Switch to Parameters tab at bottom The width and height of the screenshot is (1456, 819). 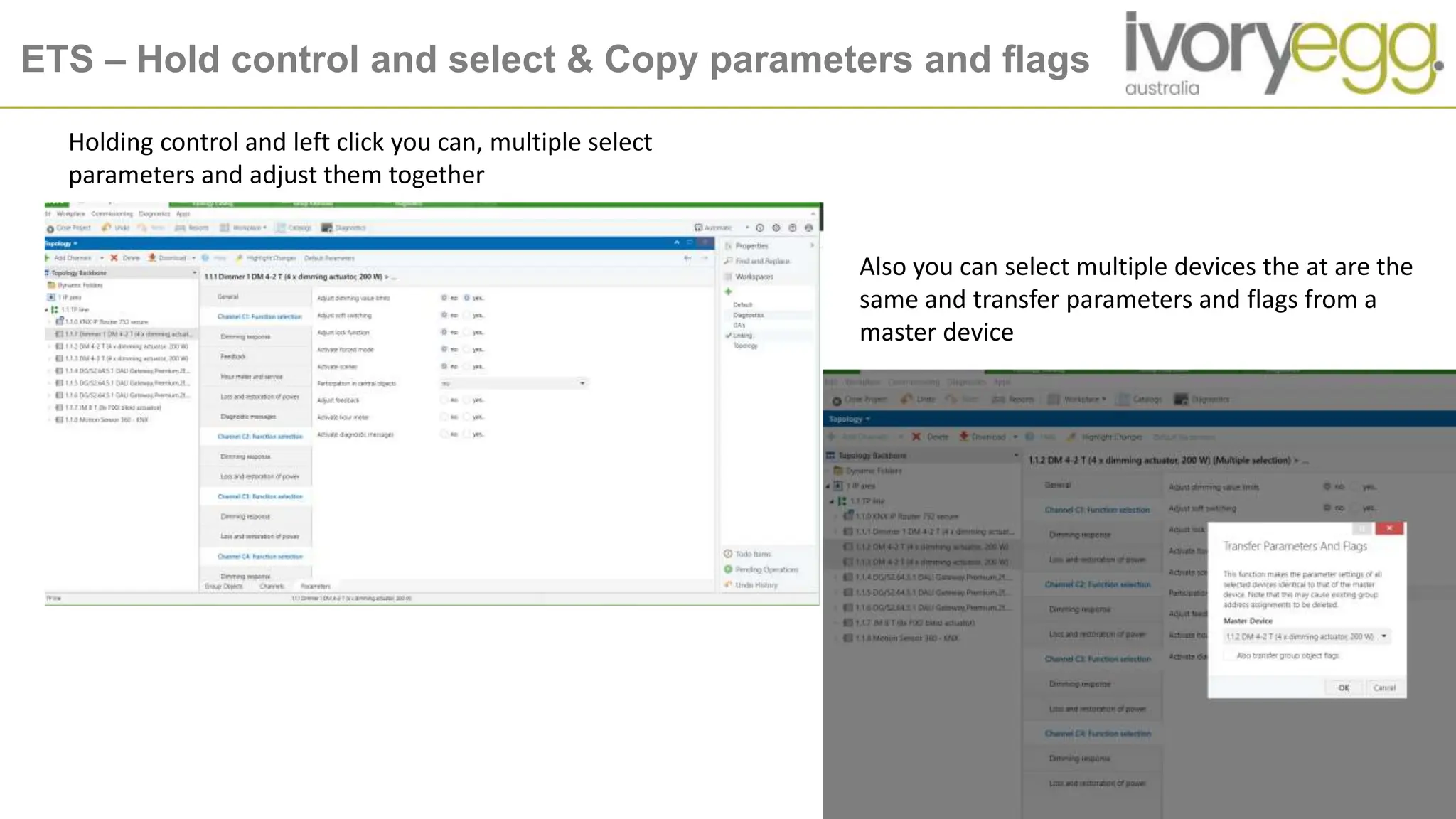click(x=316, y=587)
